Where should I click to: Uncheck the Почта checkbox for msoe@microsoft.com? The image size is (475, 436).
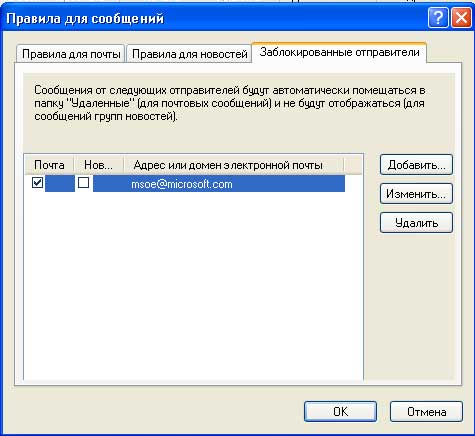click(x=37, y=183)
